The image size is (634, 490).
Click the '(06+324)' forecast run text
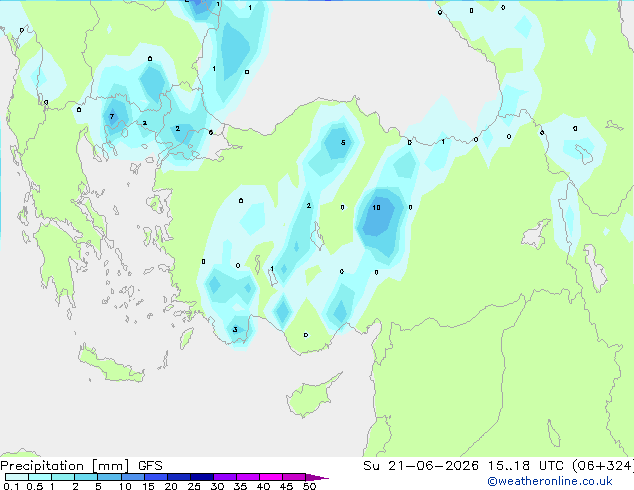[x=602, y=466]
